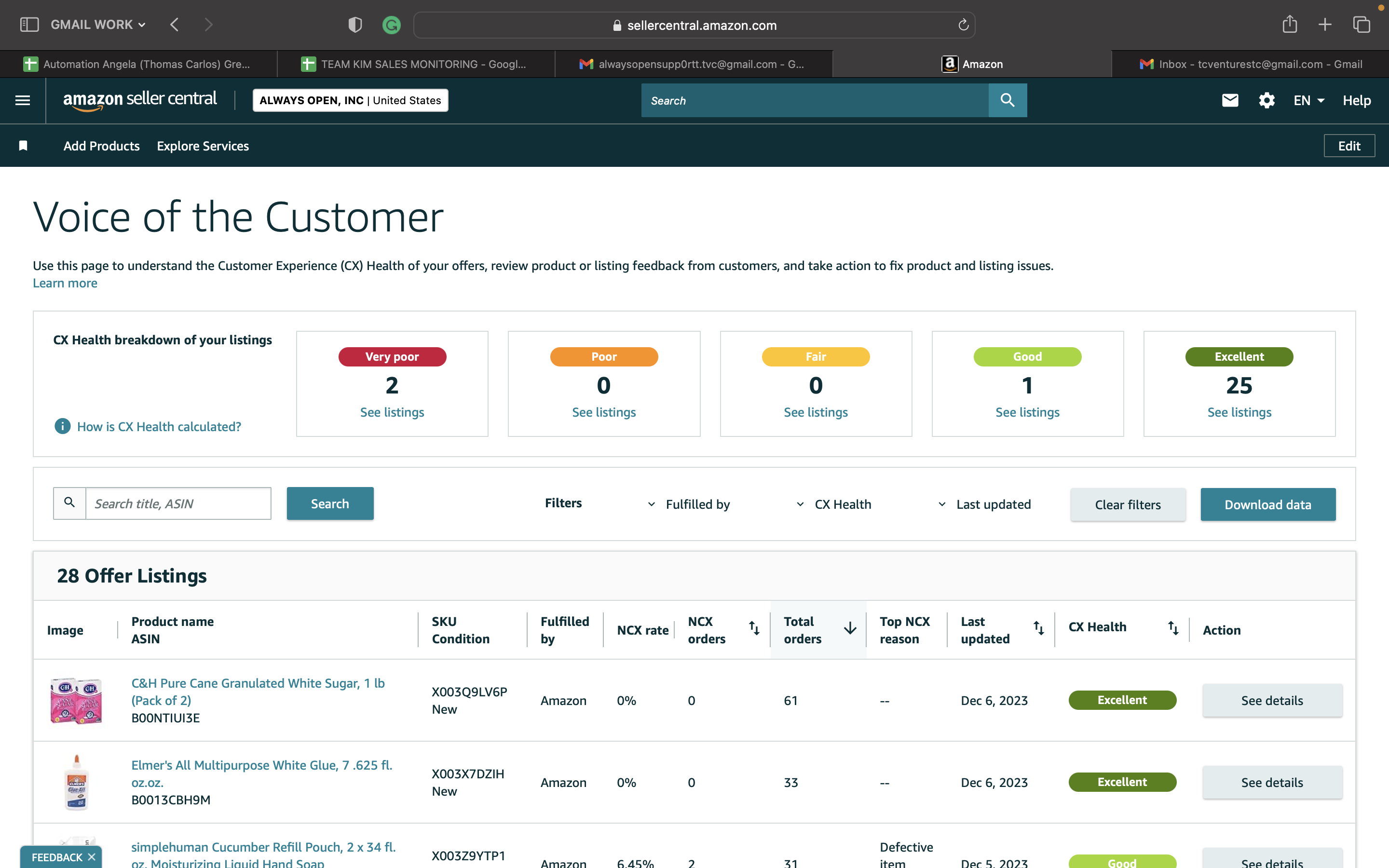Add a new browser tab

(1325, 25)
